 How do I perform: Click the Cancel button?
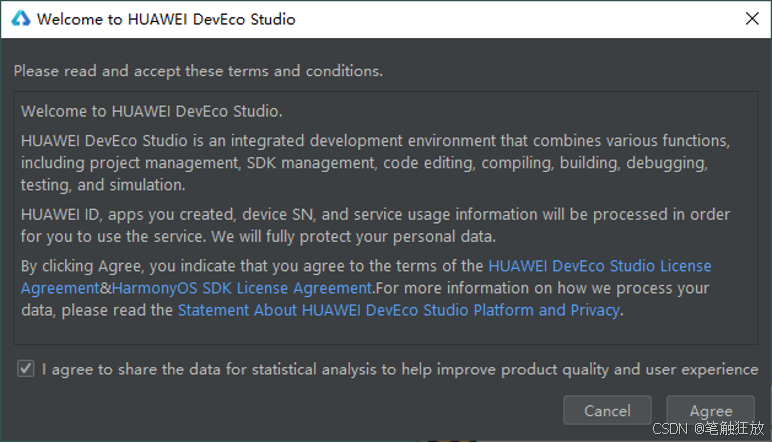pyautogui.click(x=607, y=410)
